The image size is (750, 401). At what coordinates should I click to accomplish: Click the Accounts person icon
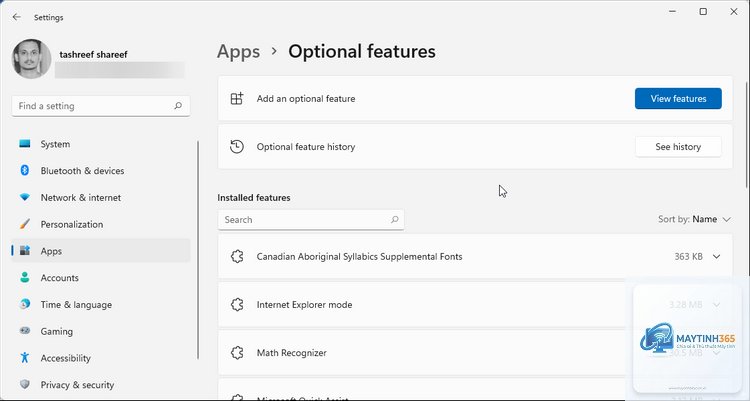point(25,278)
